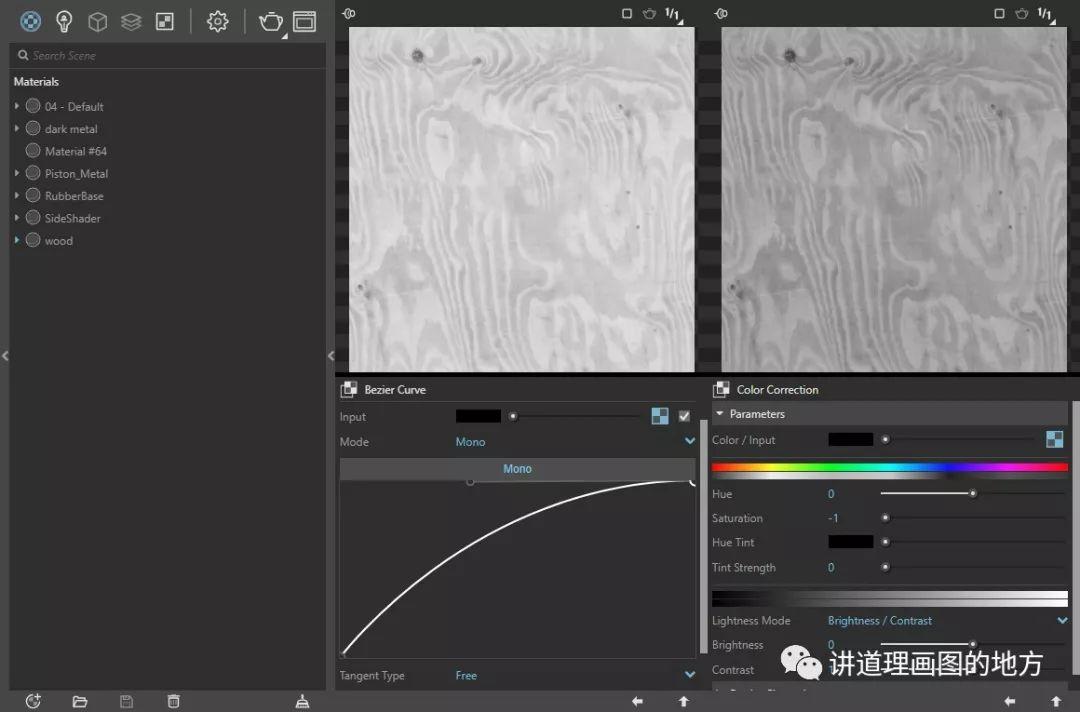Select the Mono curve tab

517,468
